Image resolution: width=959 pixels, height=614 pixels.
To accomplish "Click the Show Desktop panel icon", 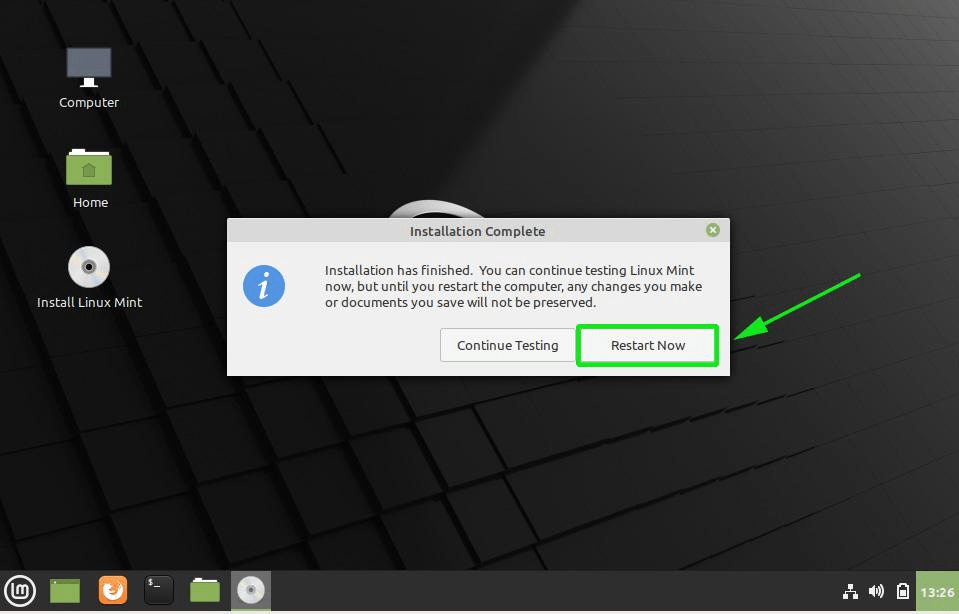I will 65,591.
